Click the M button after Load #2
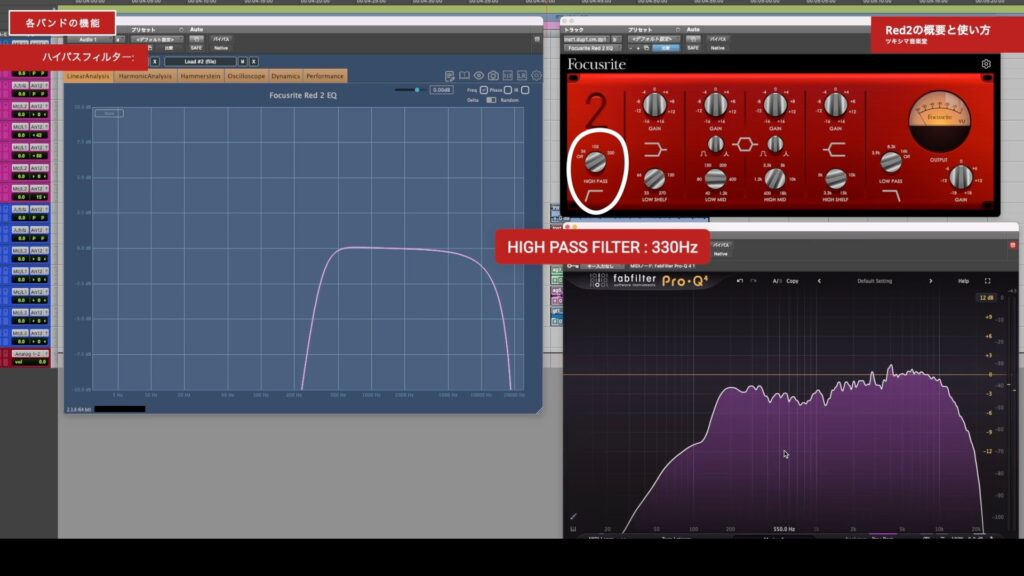This screenshot has height=576, width=1024. pos(242,61)
